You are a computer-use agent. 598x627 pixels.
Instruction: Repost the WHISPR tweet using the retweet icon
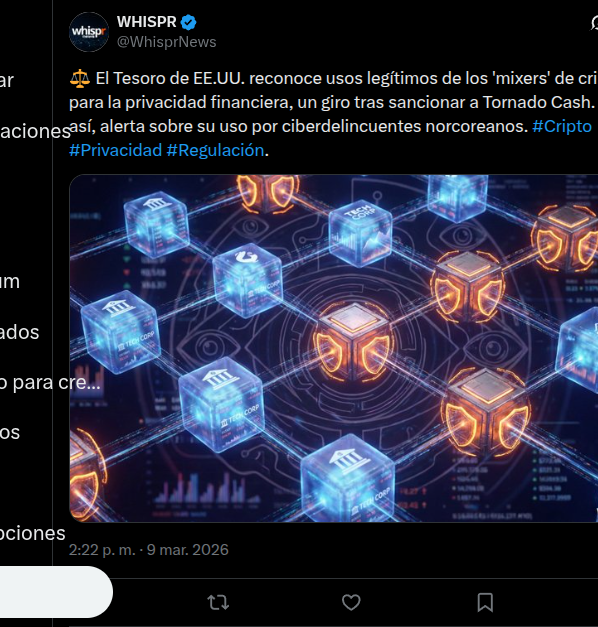click(218, 602)
